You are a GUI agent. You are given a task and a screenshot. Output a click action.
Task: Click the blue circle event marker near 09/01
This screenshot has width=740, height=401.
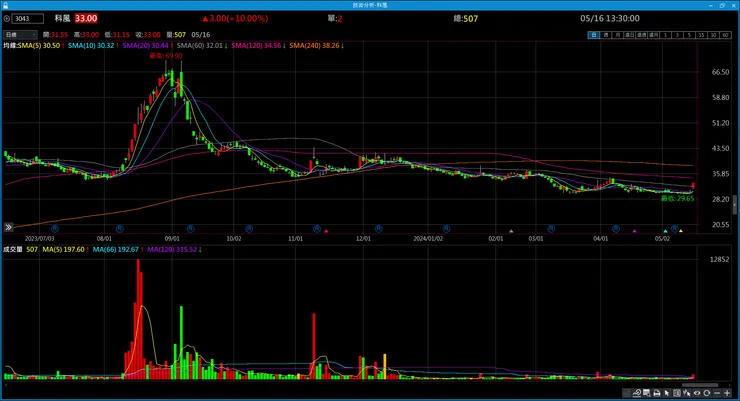click(190, 228)
